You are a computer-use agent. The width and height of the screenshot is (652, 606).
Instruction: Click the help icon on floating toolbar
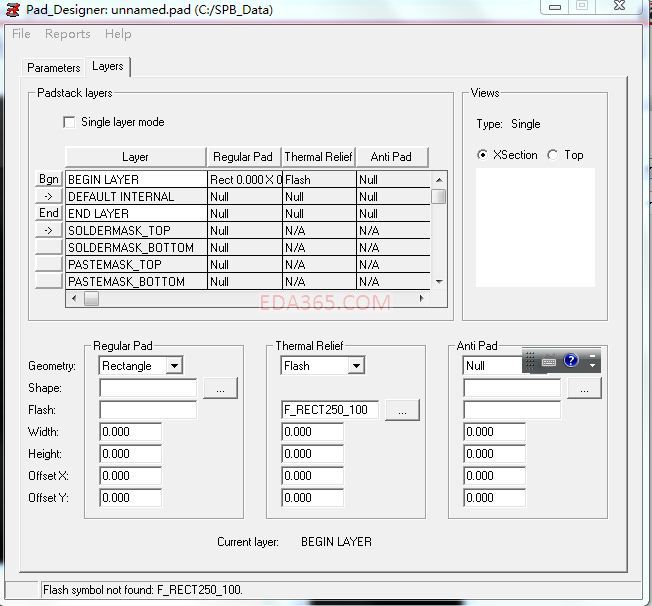point(571,361)
